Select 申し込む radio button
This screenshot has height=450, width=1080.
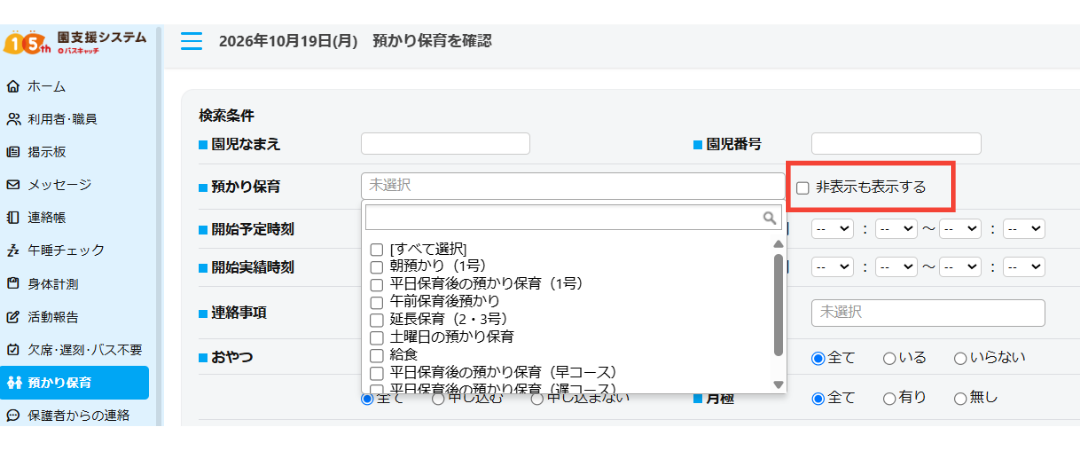coord(438,399)
